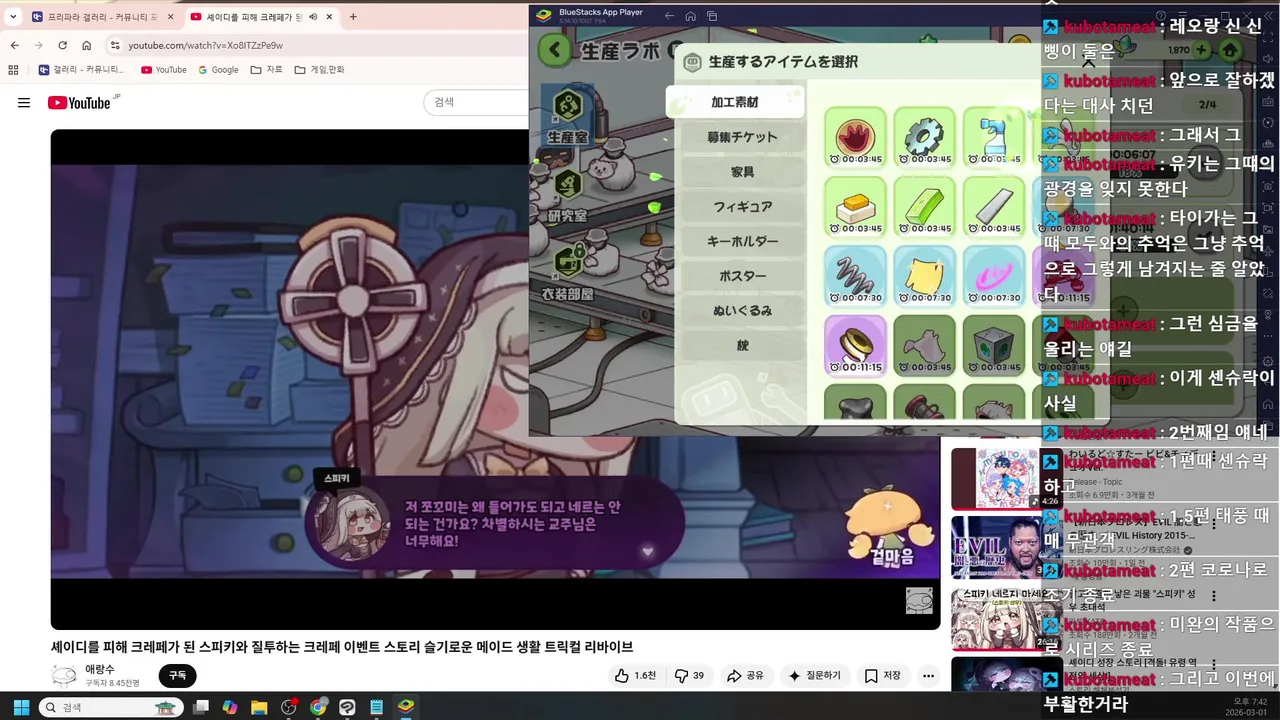Click BlueStacks home icon in title bar

(x=690, y=15)
